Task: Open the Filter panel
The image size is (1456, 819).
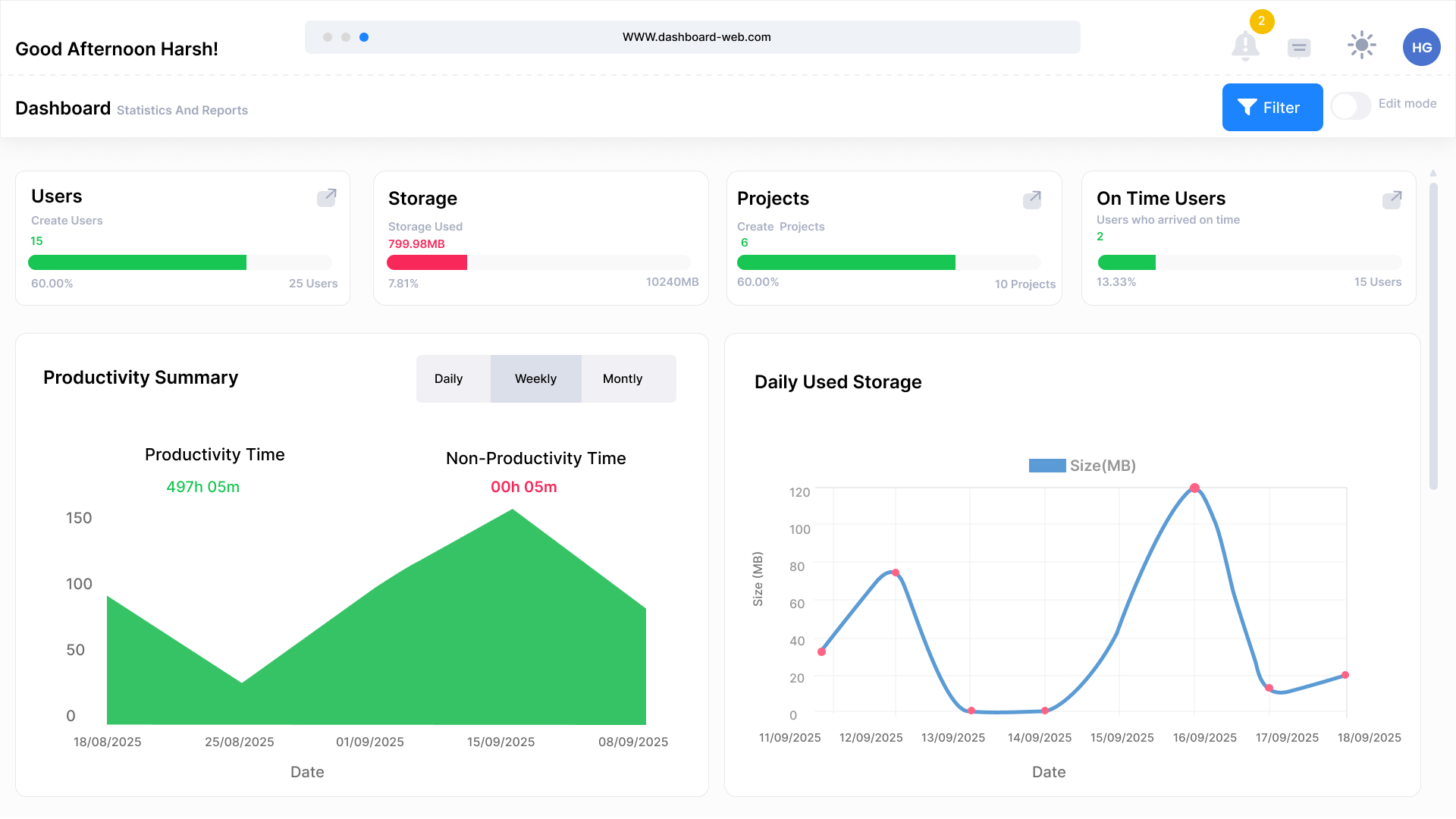Action: click(x=1272, y=107)
